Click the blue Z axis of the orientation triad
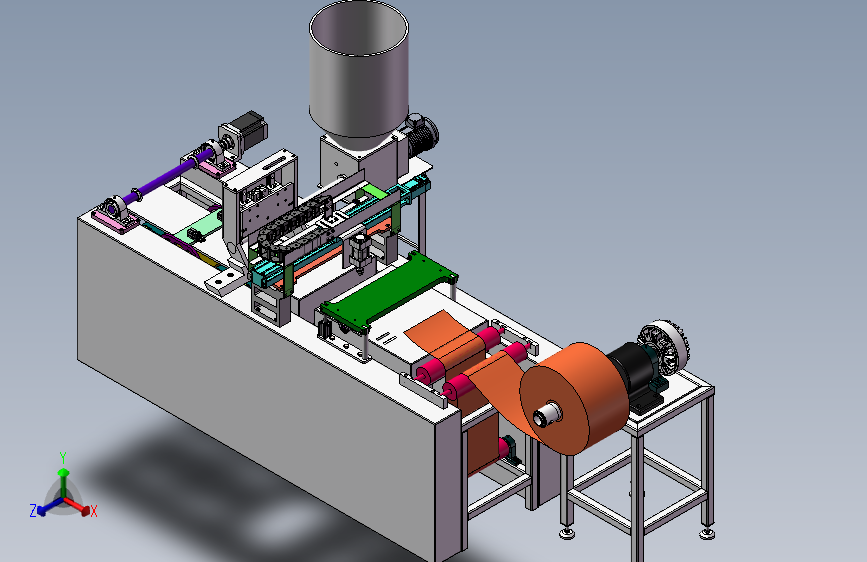The height and width of the screenshot is (562, 867). [x=45, y=507]
